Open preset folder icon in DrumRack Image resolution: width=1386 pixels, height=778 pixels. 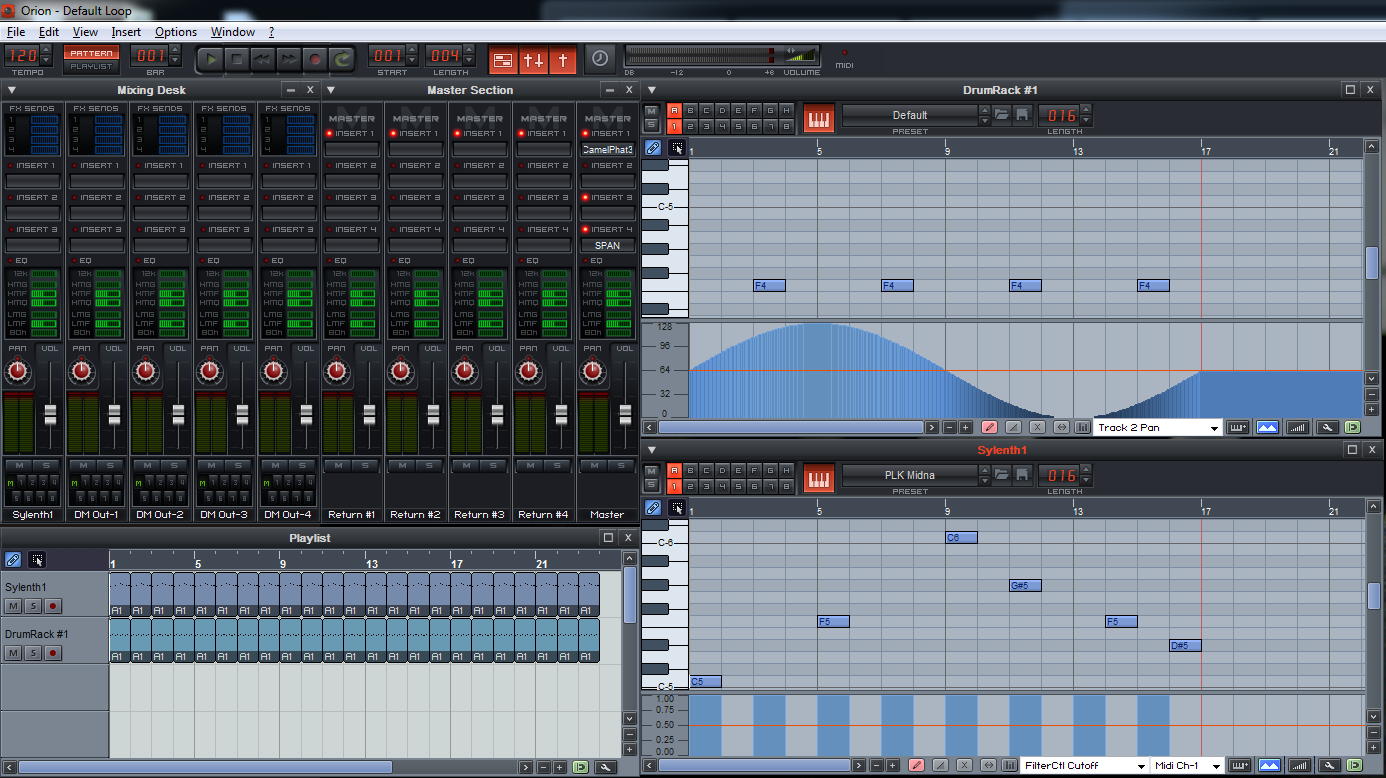click(x=1001, y=115)
